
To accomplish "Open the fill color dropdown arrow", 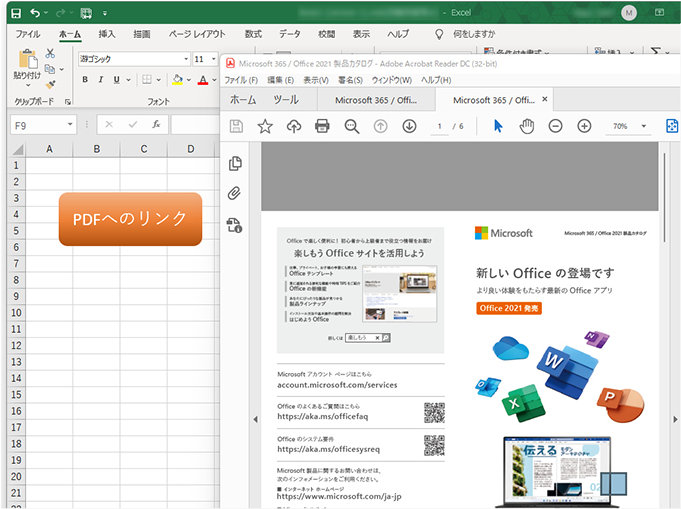I will 189,80.
